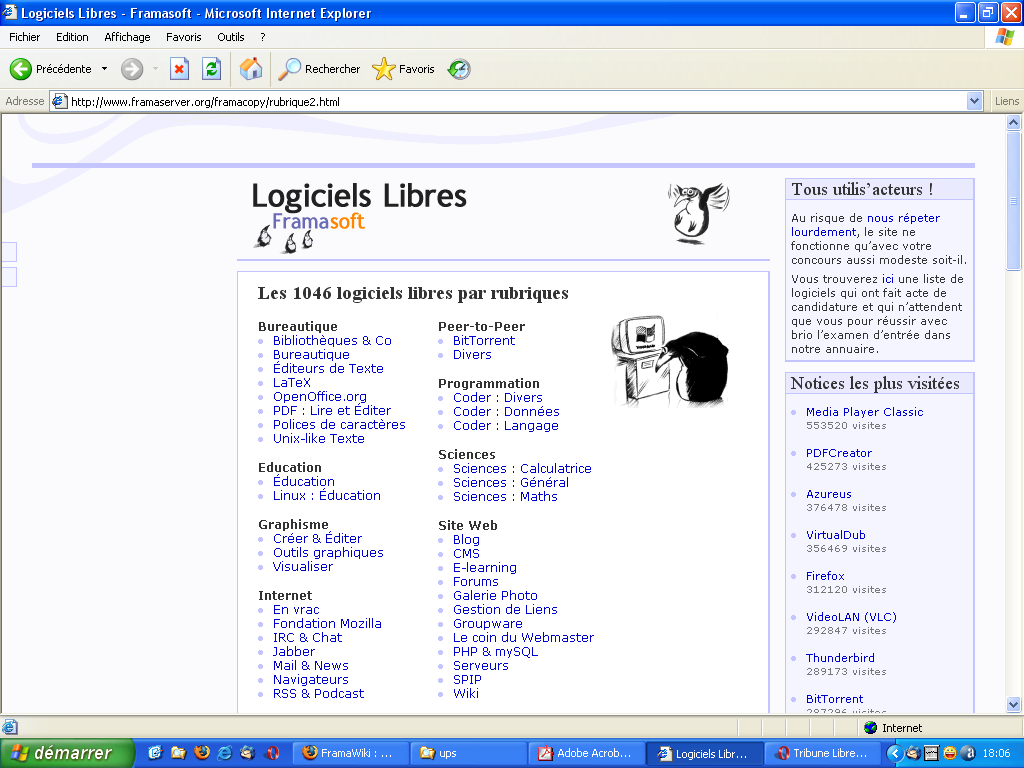Follow the 'ici' link in sidebar
This screenshot has height=768, width=1024.
pyautogui.click(x=888, y=279)
